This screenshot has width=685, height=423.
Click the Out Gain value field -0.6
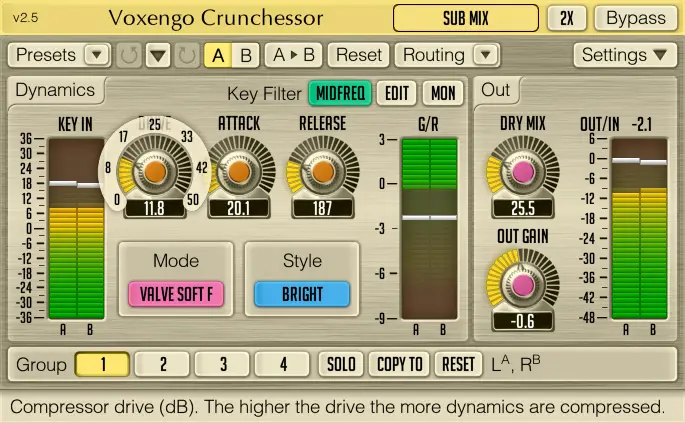523,321
